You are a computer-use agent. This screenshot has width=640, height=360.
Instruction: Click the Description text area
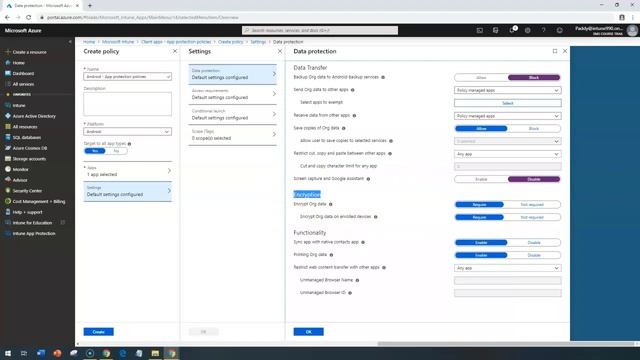127,104
